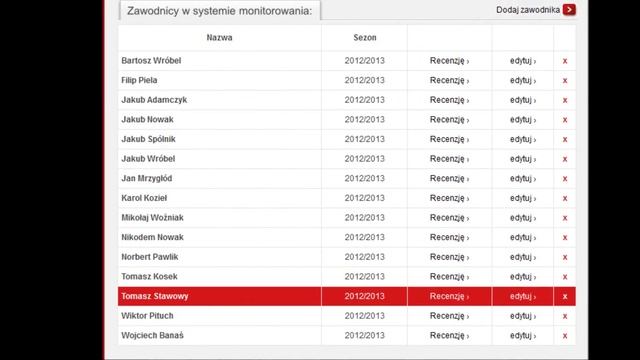View Recenzję of Jan Mrzygłód
Image resolution: width=640 pixels, height=360 pixels.
[449, 178]
